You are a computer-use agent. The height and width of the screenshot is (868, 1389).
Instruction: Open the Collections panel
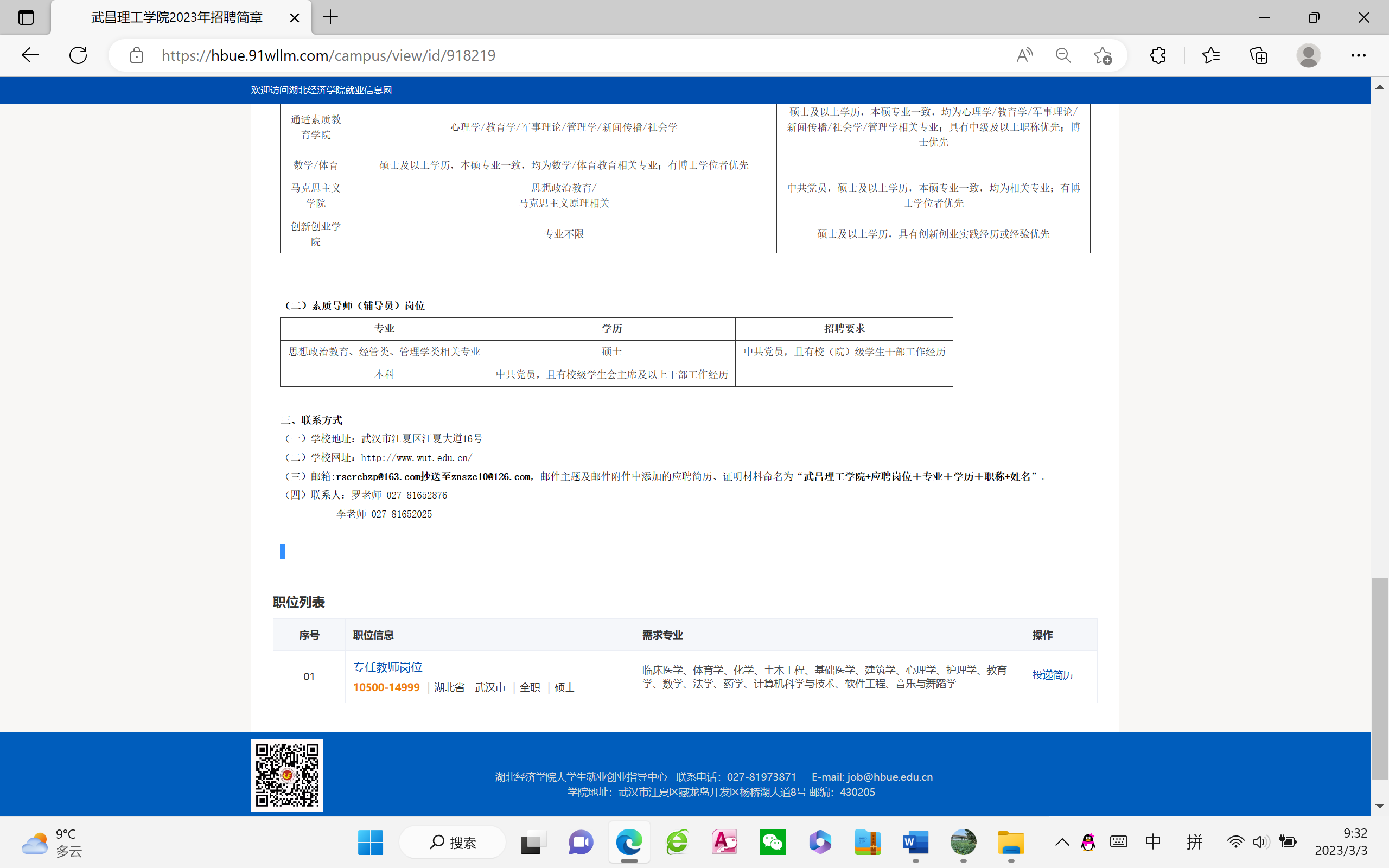[x=1259, y=55]
